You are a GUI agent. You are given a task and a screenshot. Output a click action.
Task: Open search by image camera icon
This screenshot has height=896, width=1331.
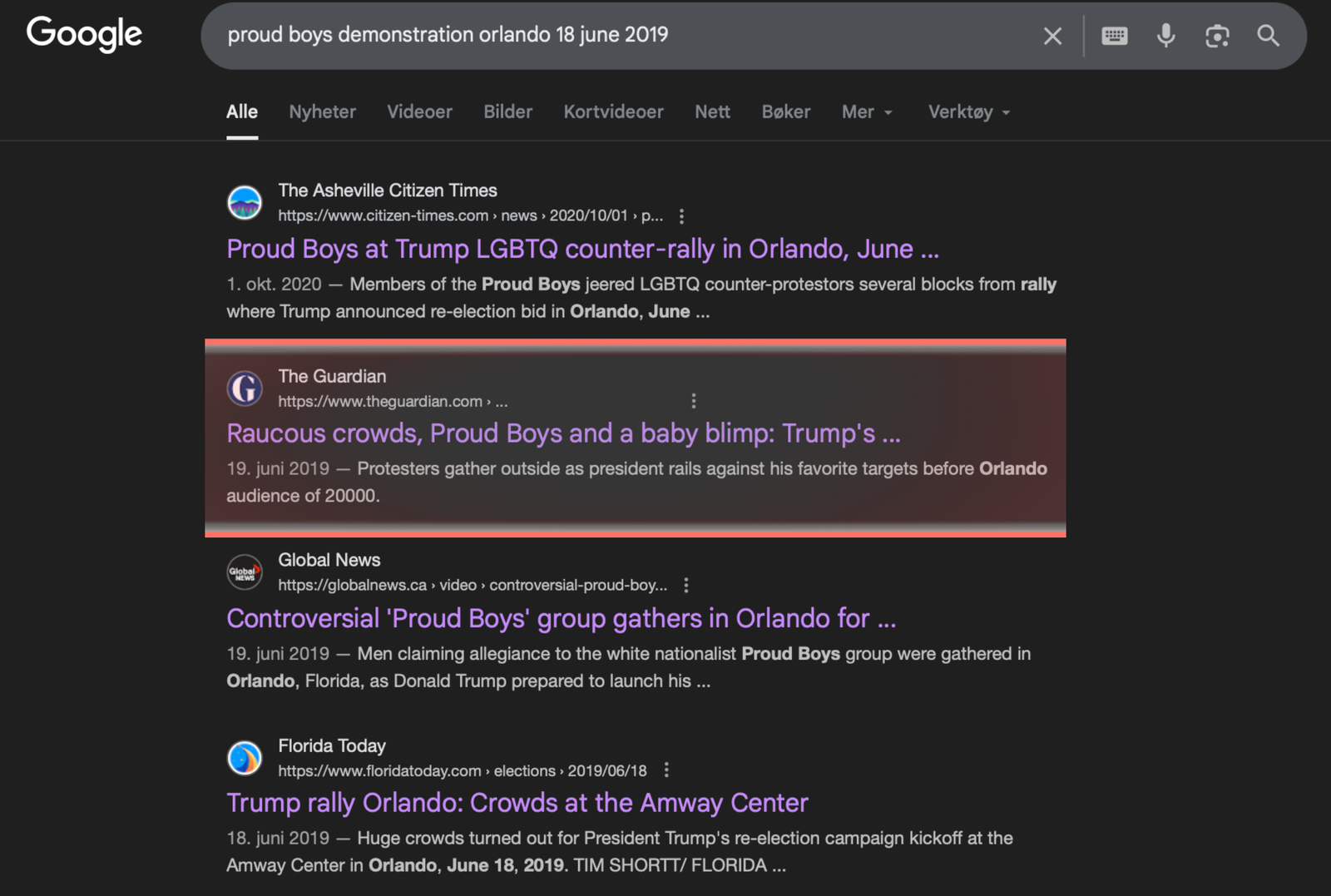pos(1217,36)
